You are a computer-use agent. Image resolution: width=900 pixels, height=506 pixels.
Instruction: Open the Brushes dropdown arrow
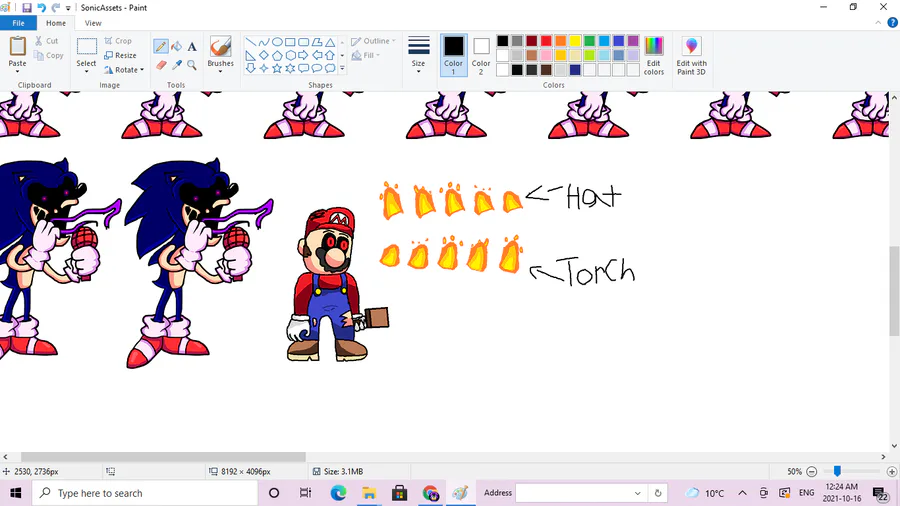coord(220,72)
